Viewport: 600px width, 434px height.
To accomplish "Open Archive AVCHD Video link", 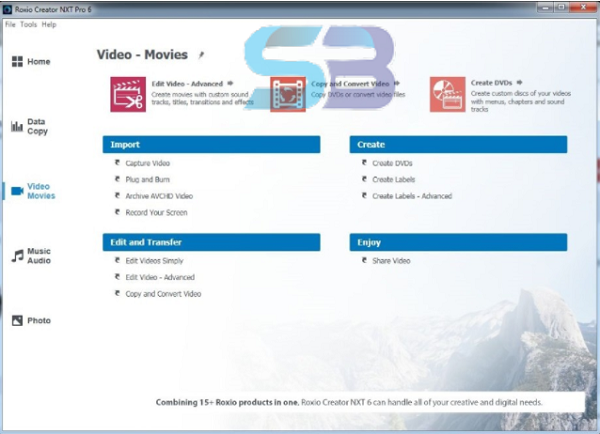I will point(159,196).
